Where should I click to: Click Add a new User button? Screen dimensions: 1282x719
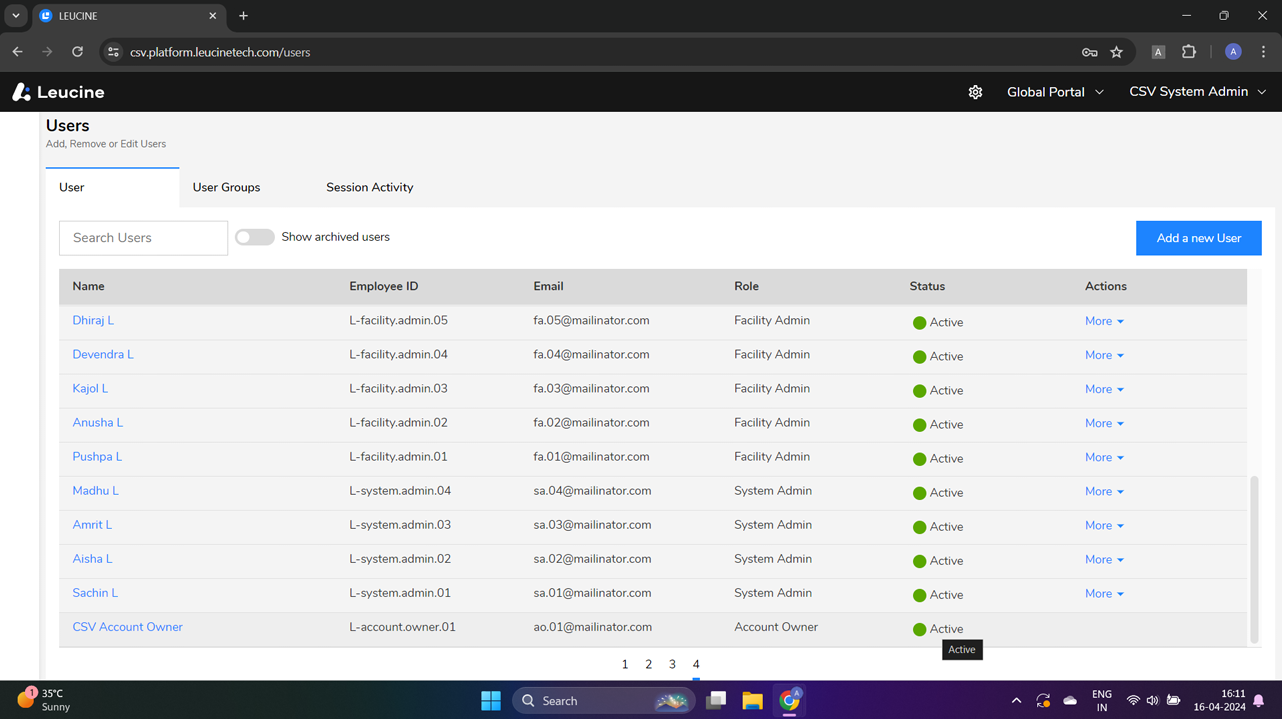pyautogui.click(x=1198, y=238)
